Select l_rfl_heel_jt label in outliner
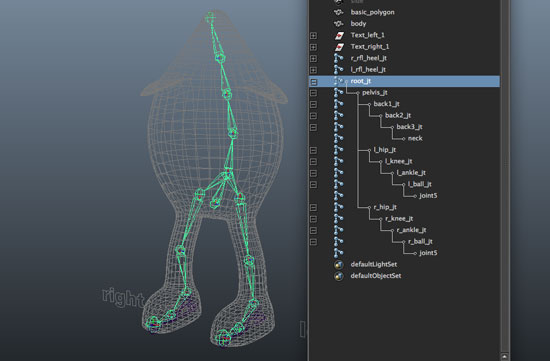Viewport: 550px width, 361px height. (x=368, y=70)
